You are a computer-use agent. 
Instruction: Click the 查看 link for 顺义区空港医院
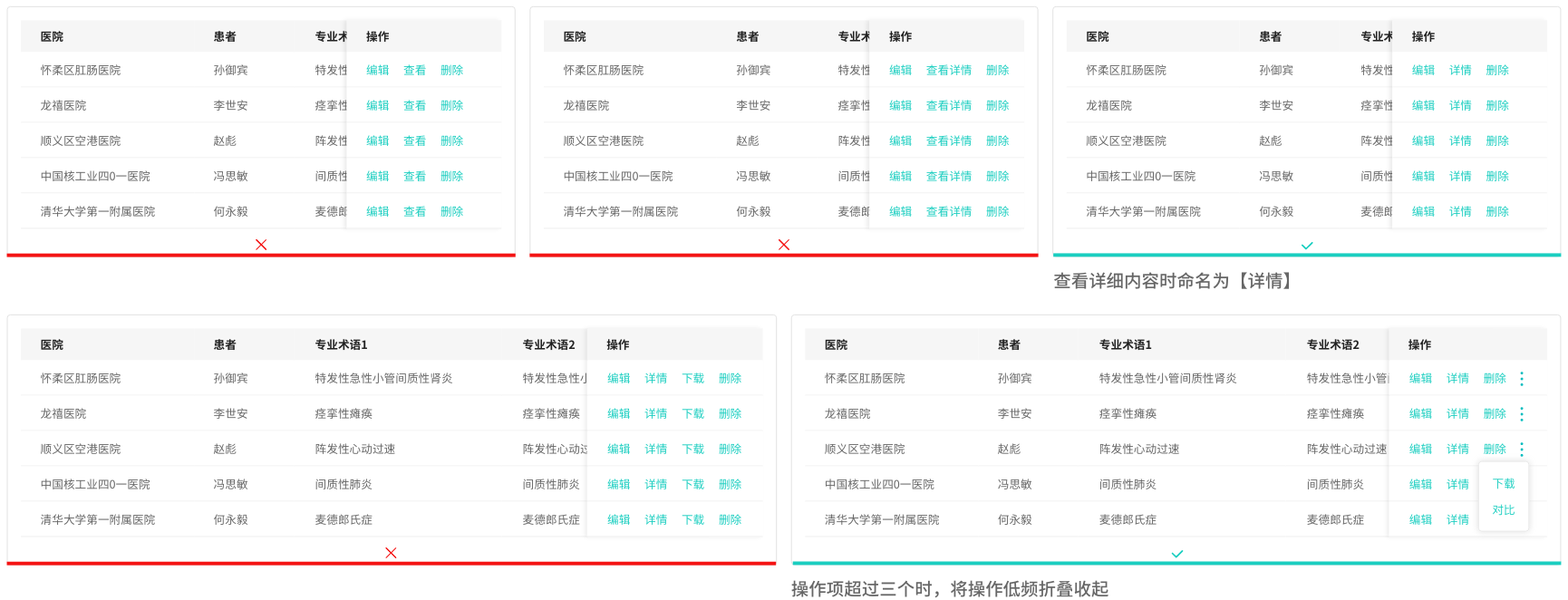(414, 140)
